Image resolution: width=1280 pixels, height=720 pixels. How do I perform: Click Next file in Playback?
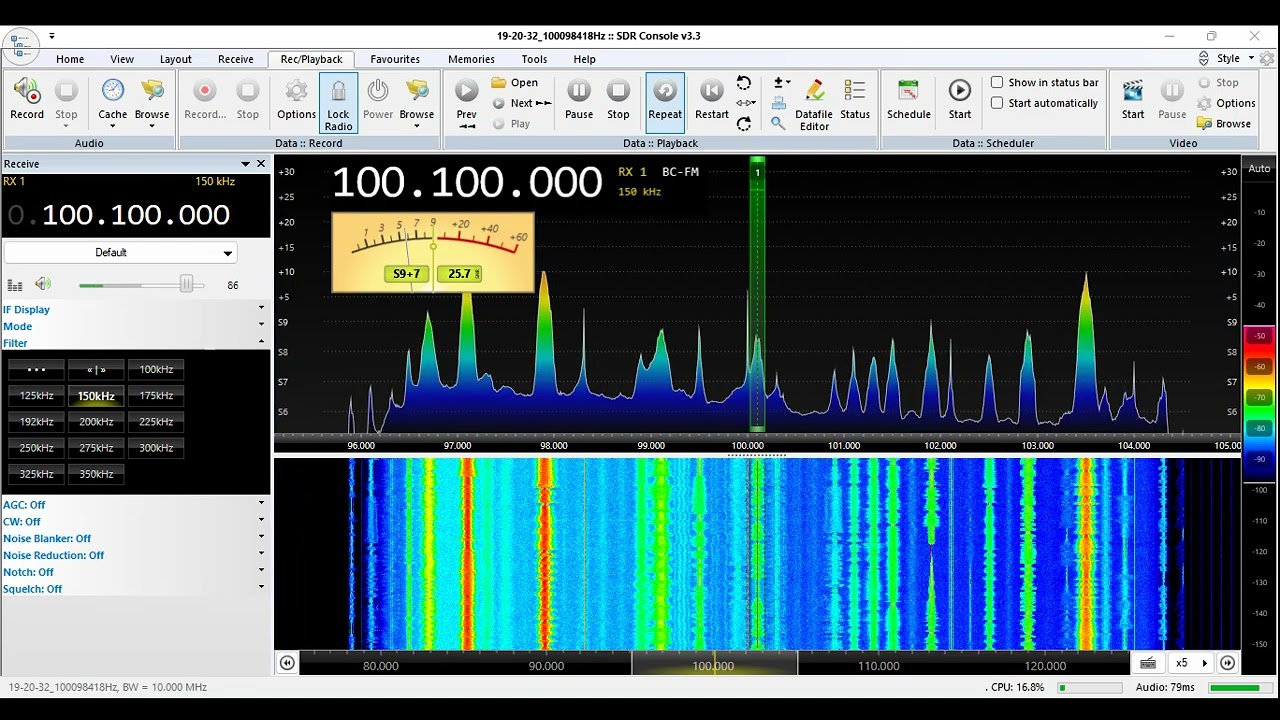tap(521, 103)
